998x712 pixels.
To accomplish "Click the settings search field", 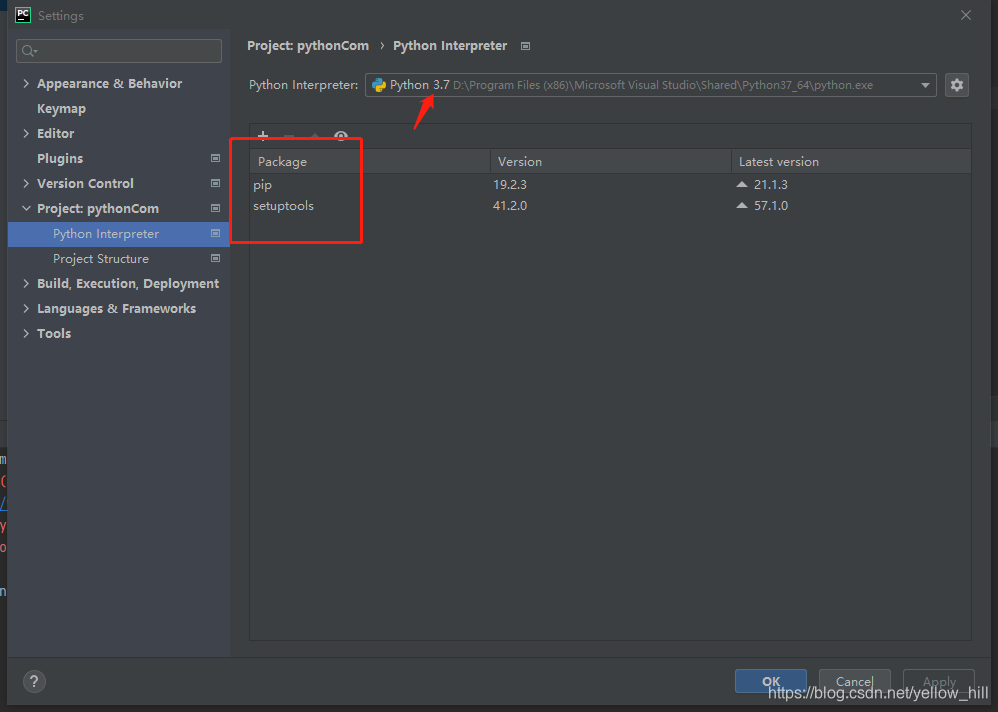I will tap(118, 50).
